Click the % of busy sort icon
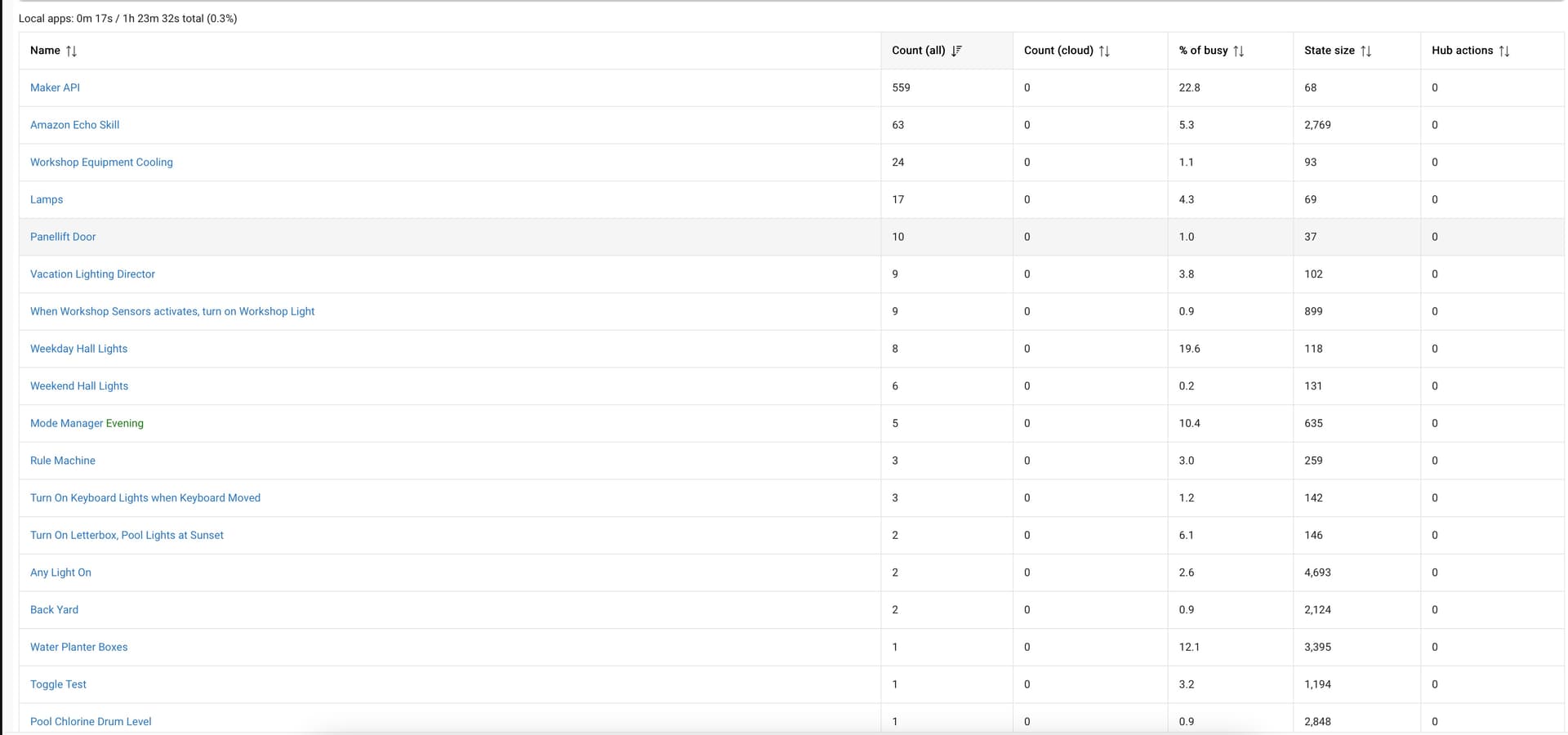This screenshot has height=735, width=1568. 1238,51
